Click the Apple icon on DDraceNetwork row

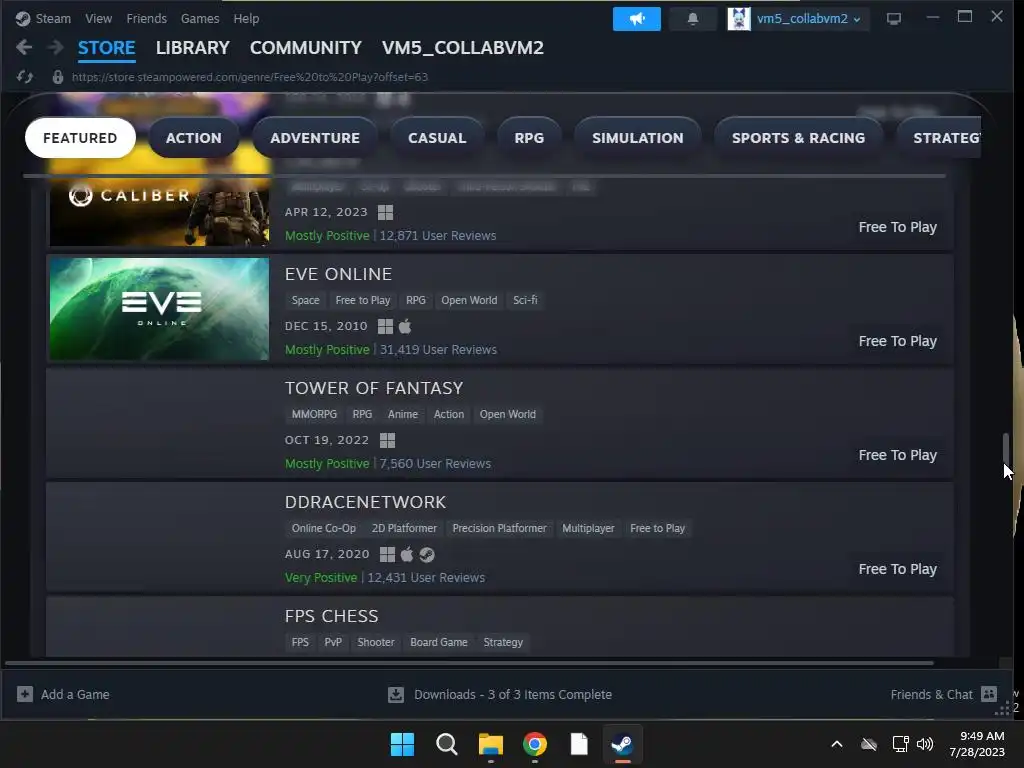click(x=407, y=554)
